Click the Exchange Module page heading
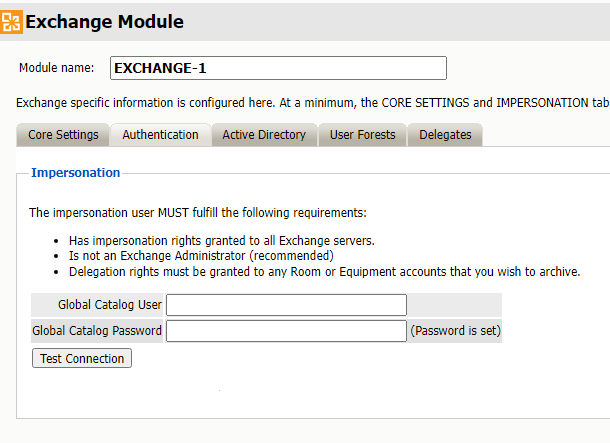The width and height of the screenshot is (610, 443). pos(104,21)
